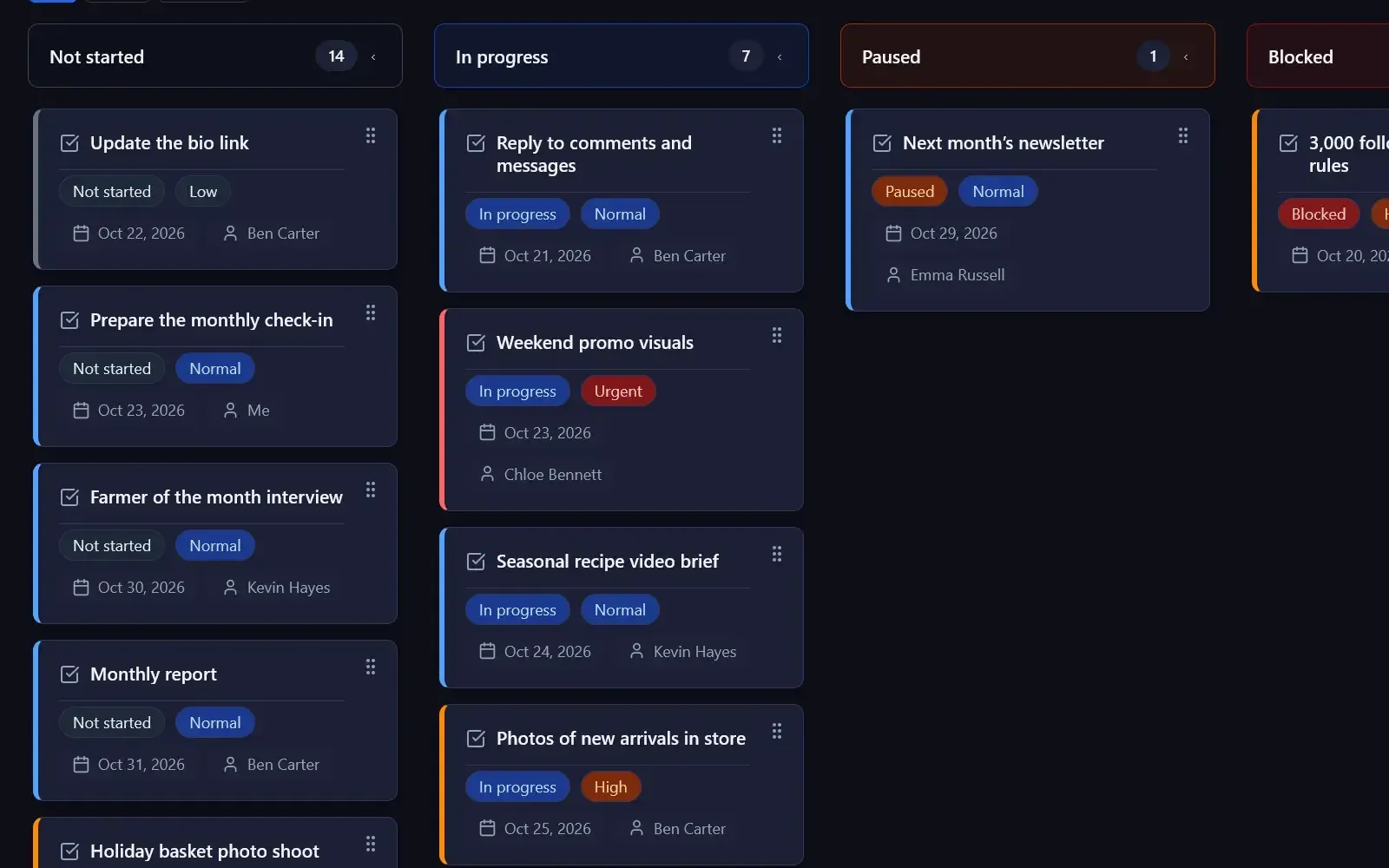Open drag handle menu on Update the bio link card
Image resolution: width=1389 pixels, height=868 pixels.
click(x=371, y=135)
